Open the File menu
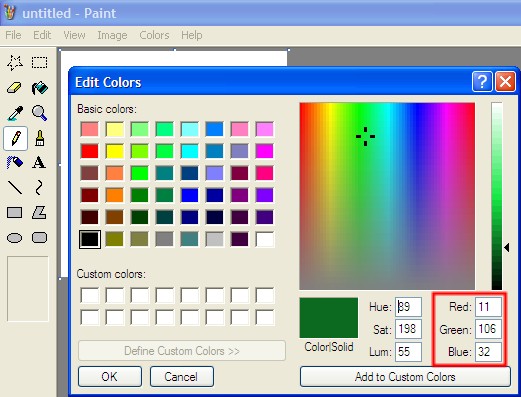 click(x=13, y=35)
